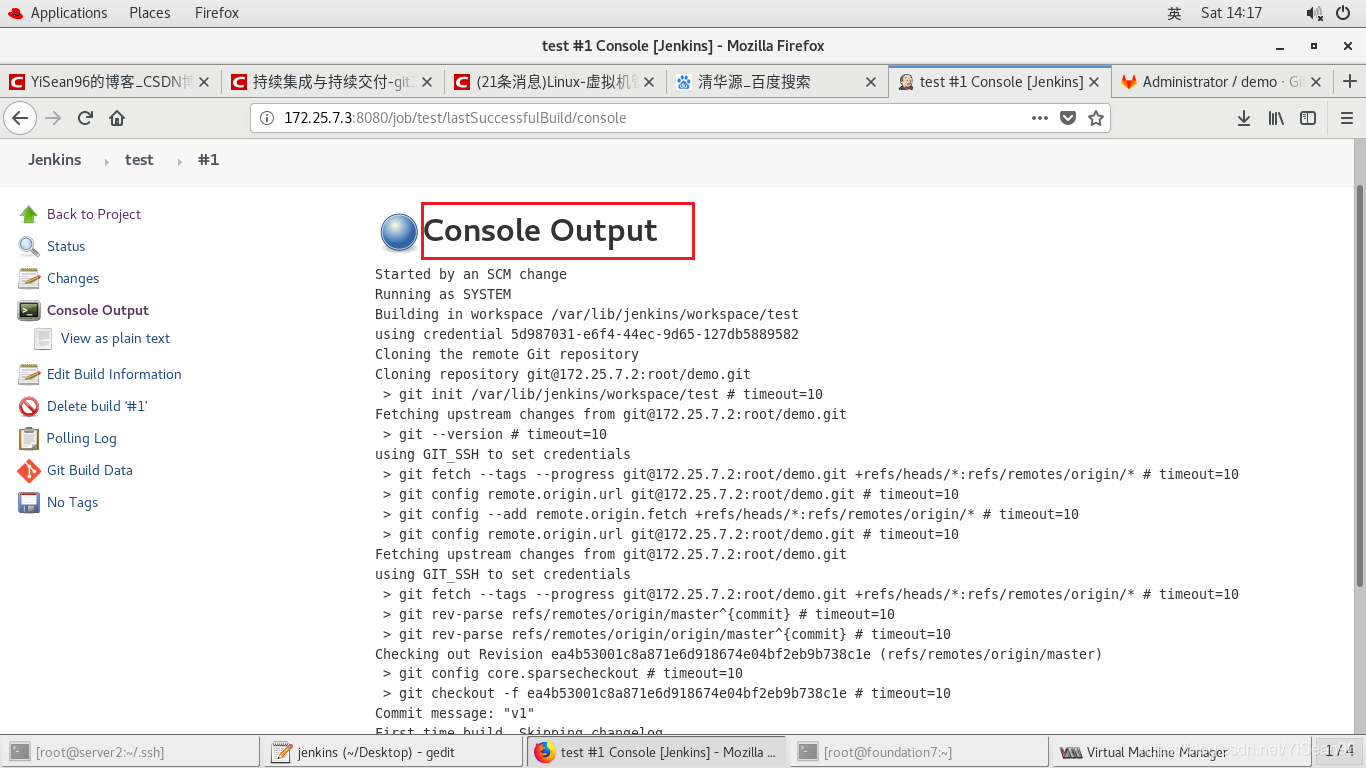Image resolution: width=1366 pixels, height=768 pixels.
Task: Click the #1 breadcrumb link
Action: click(x=208, y=160)
